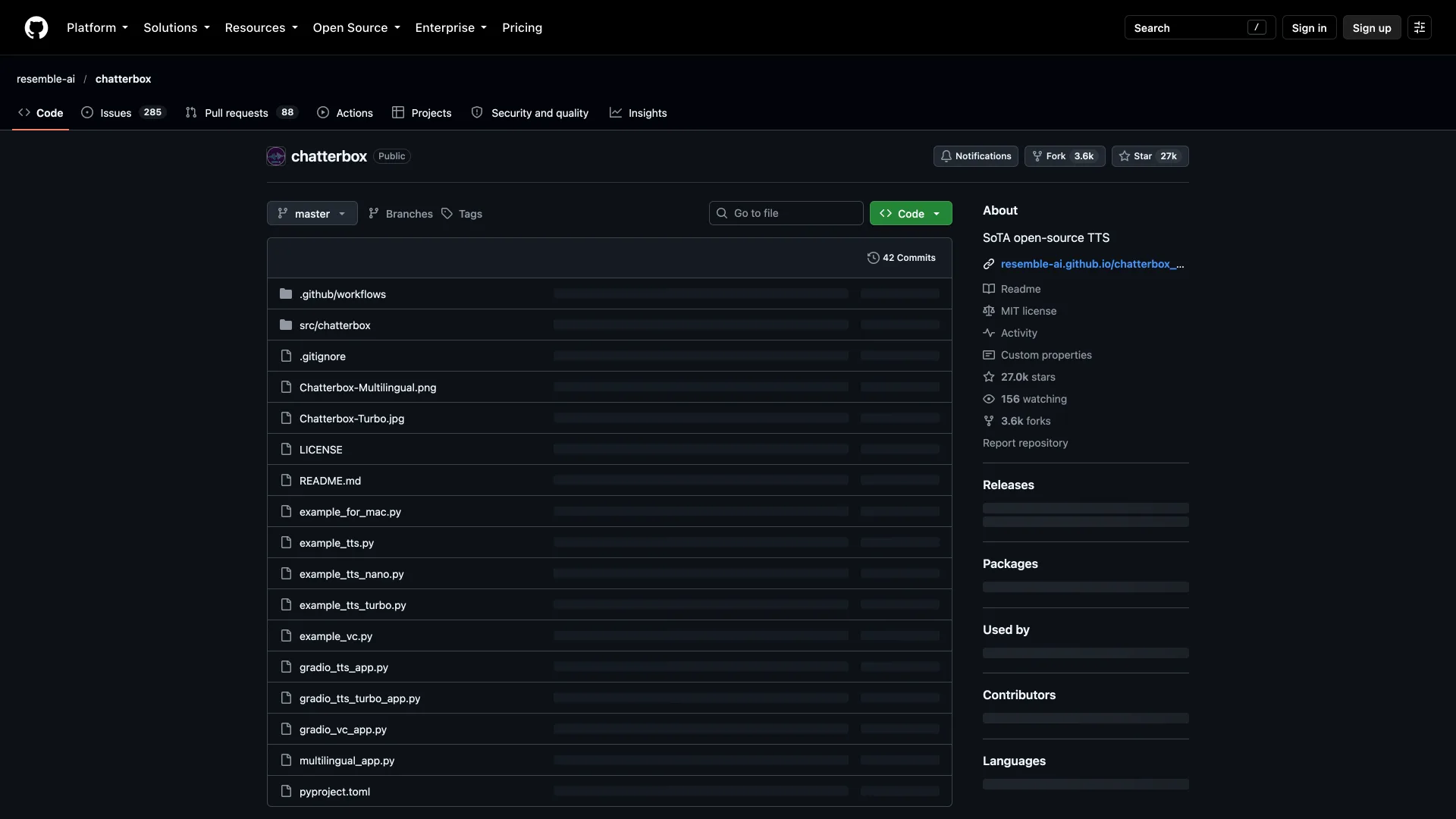The image size is (1456, 819).
Task: Open the 42 Commits history
Action: pyautogui.click(x=902, y=258)
